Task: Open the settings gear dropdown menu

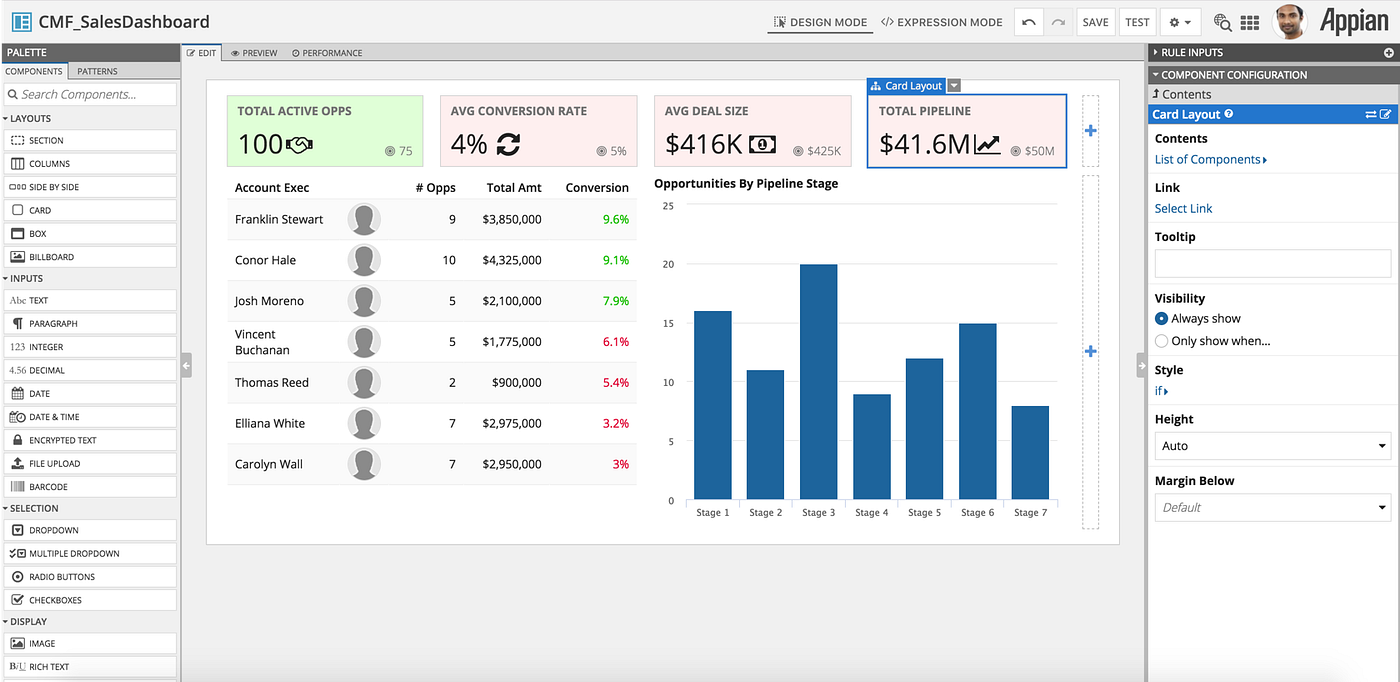Action: (1181, 22)
